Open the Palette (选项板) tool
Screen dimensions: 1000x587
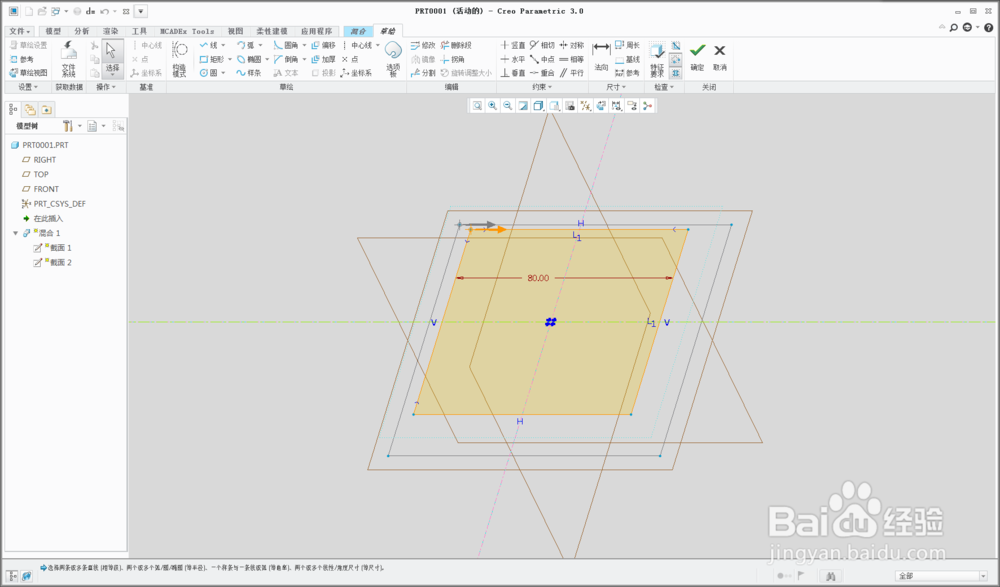point(393,59)
